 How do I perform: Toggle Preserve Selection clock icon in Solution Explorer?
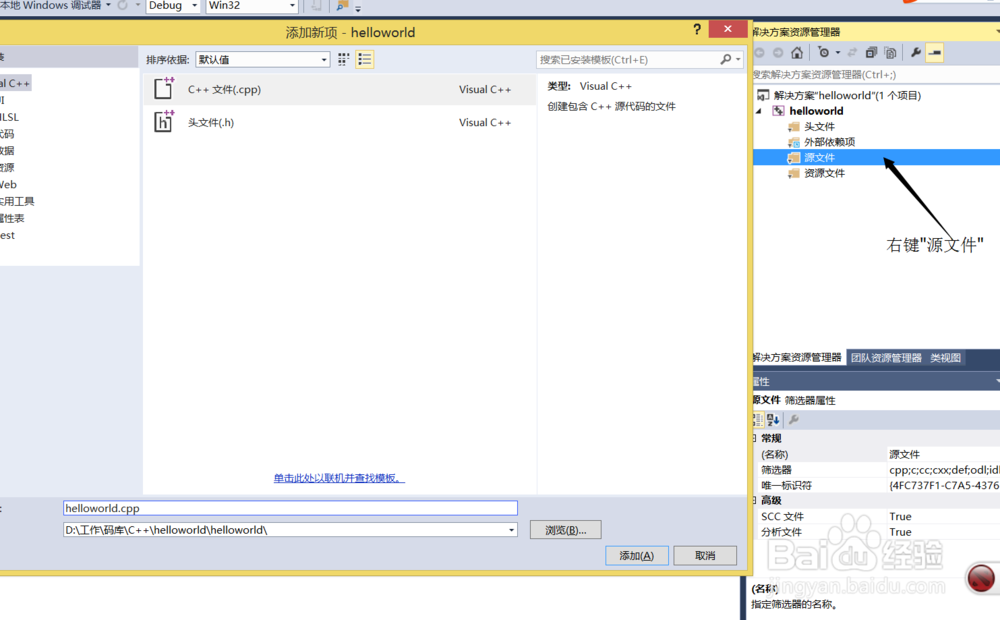click(x=823, y=53)
